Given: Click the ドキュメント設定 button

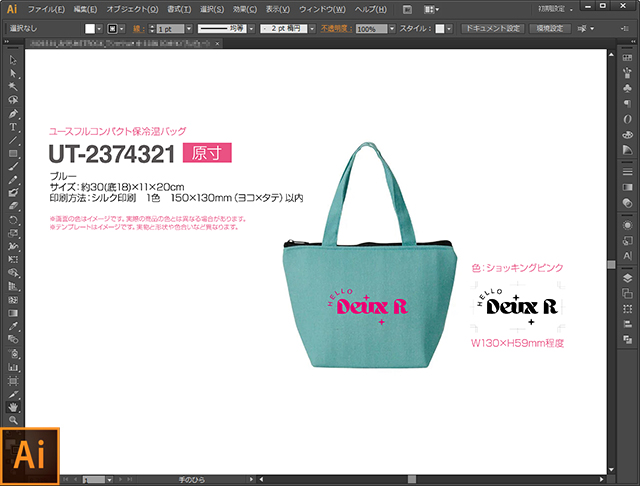Looking at the screenshot, I should (x=492, y=30).
